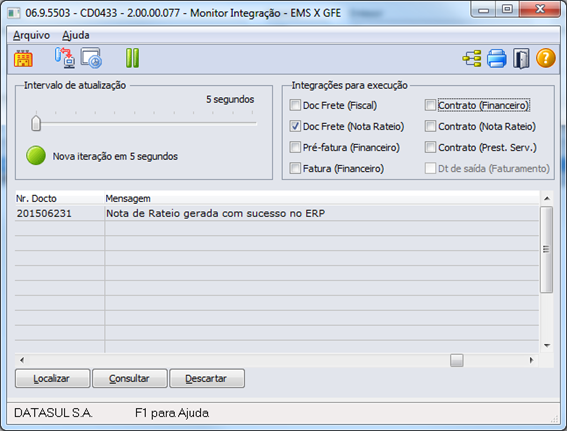Maximize the Monitor Integração window

point(507,9)
